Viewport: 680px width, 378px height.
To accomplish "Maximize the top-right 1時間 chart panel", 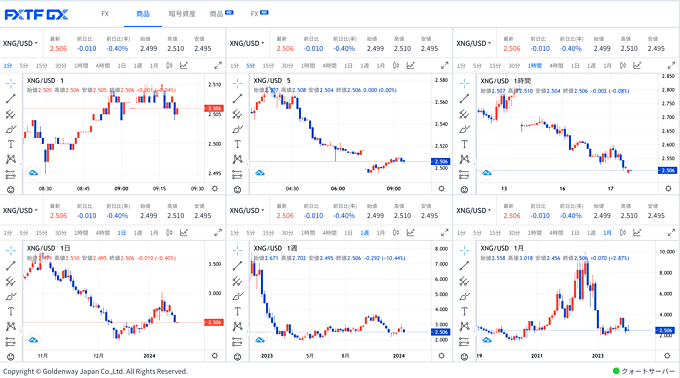I will pos(671,65).
